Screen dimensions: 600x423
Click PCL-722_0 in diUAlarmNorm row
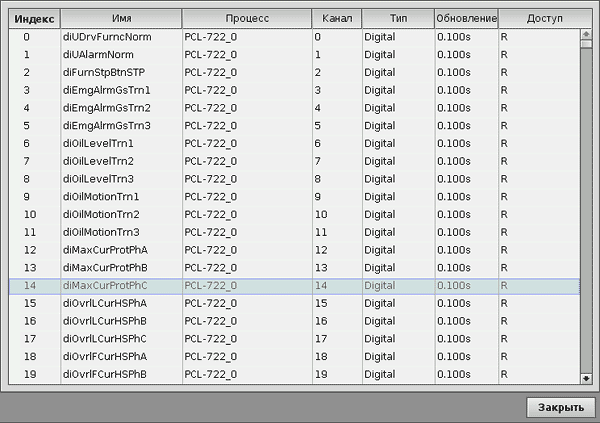pyautogui.click(x=210, y=55)
